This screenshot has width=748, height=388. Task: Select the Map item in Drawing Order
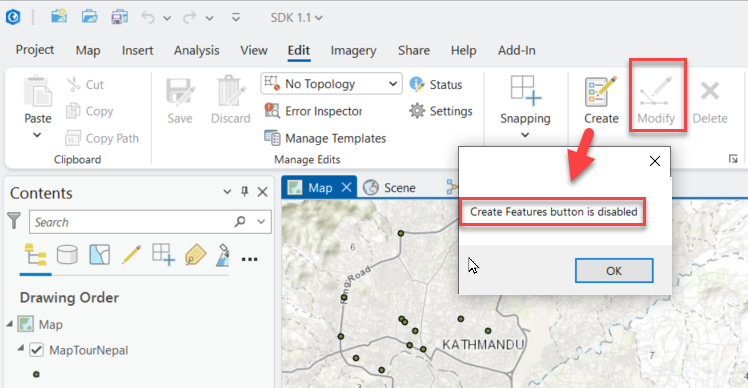pos(50,325)
